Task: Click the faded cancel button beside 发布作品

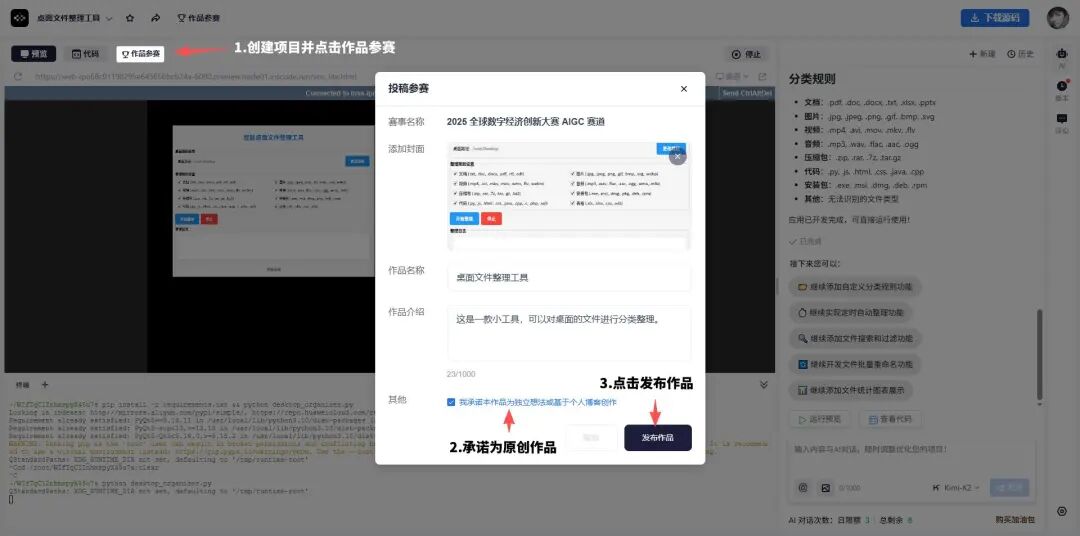Action: point(591,437)
